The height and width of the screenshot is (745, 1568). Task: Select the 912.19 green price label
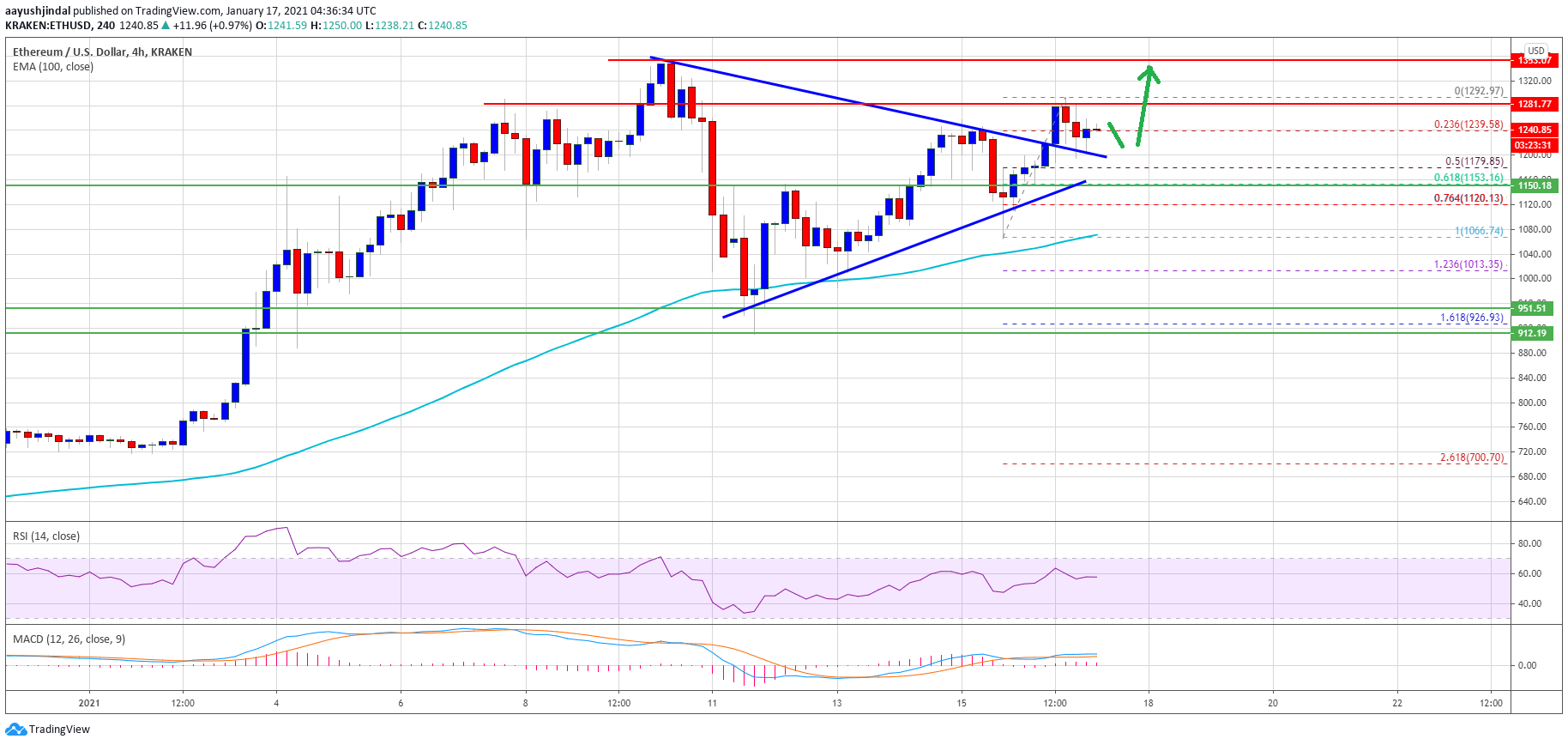[x=1532, y=333]
